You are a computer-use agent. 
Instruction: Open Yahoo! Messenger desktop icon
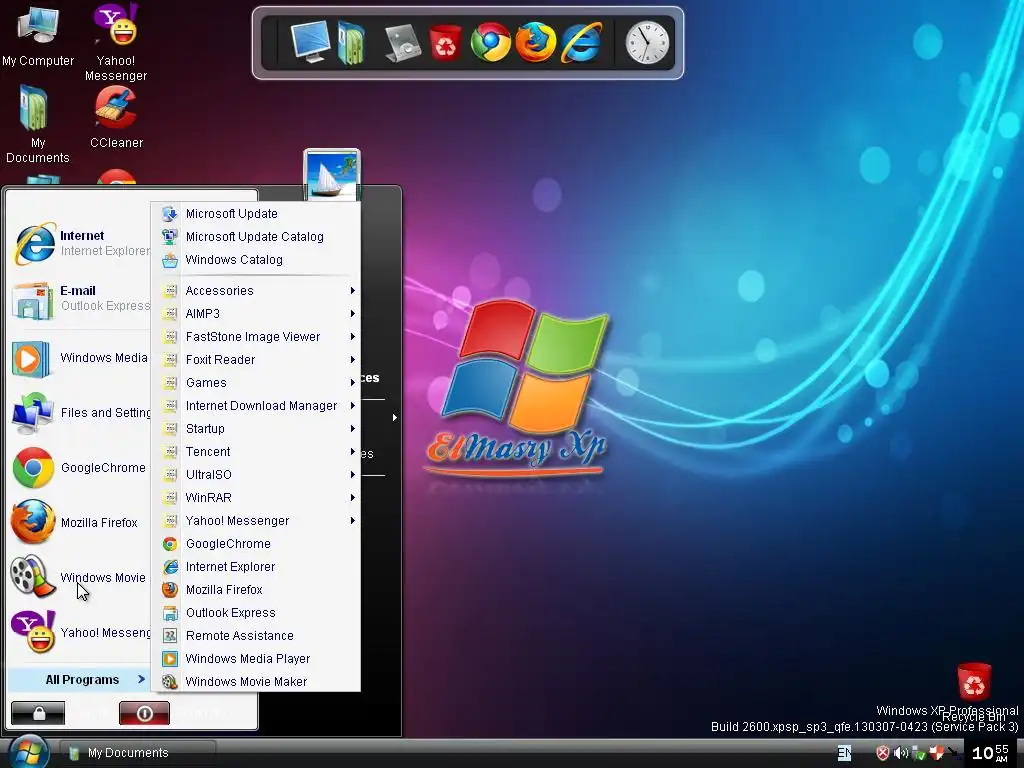tap(116, 42)
